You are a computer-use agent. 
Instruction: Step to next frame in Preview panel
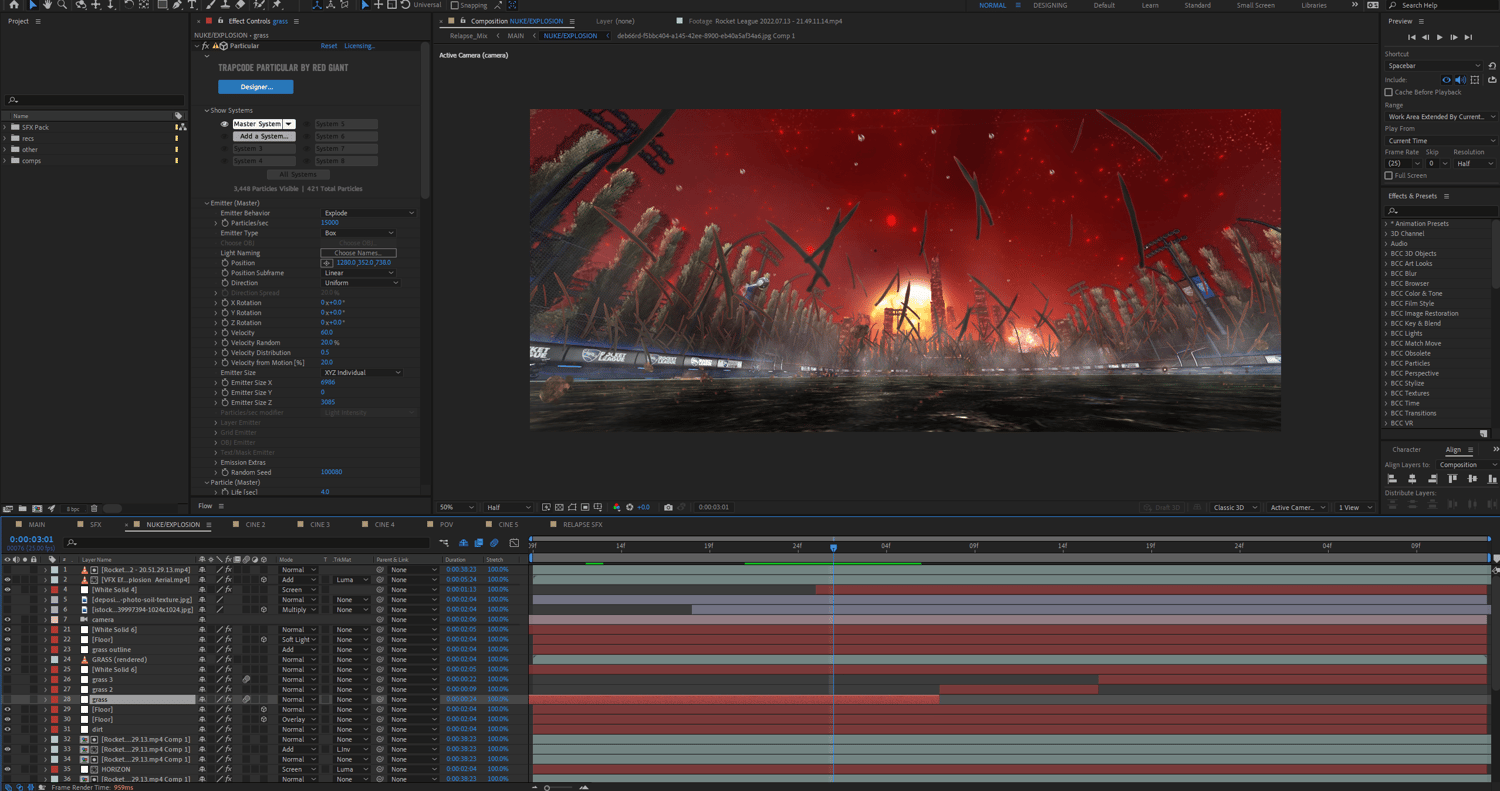[x=1454, y=37]
